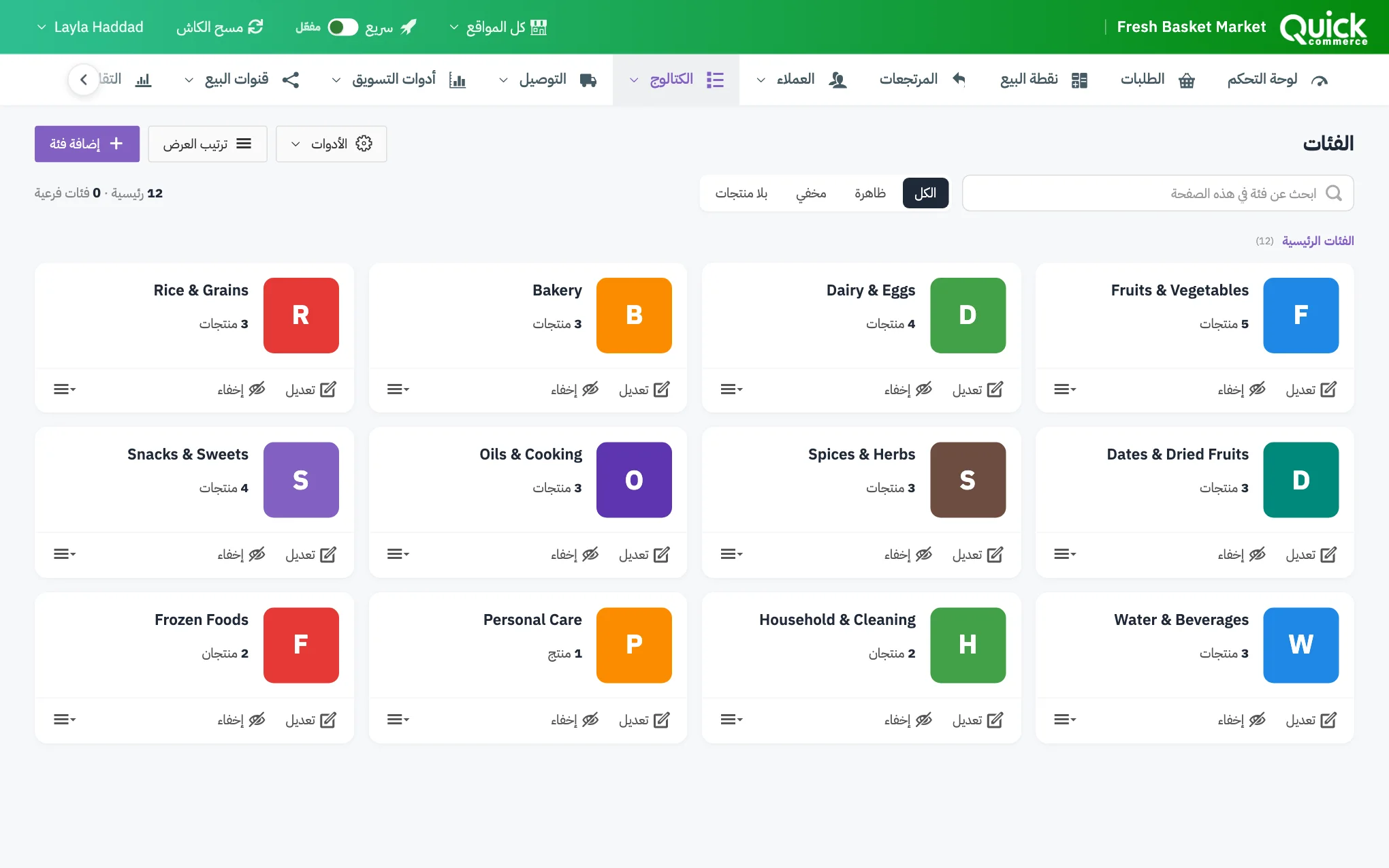
Task: Click the rocket icon next to سريع
Action: click(409, 27)
